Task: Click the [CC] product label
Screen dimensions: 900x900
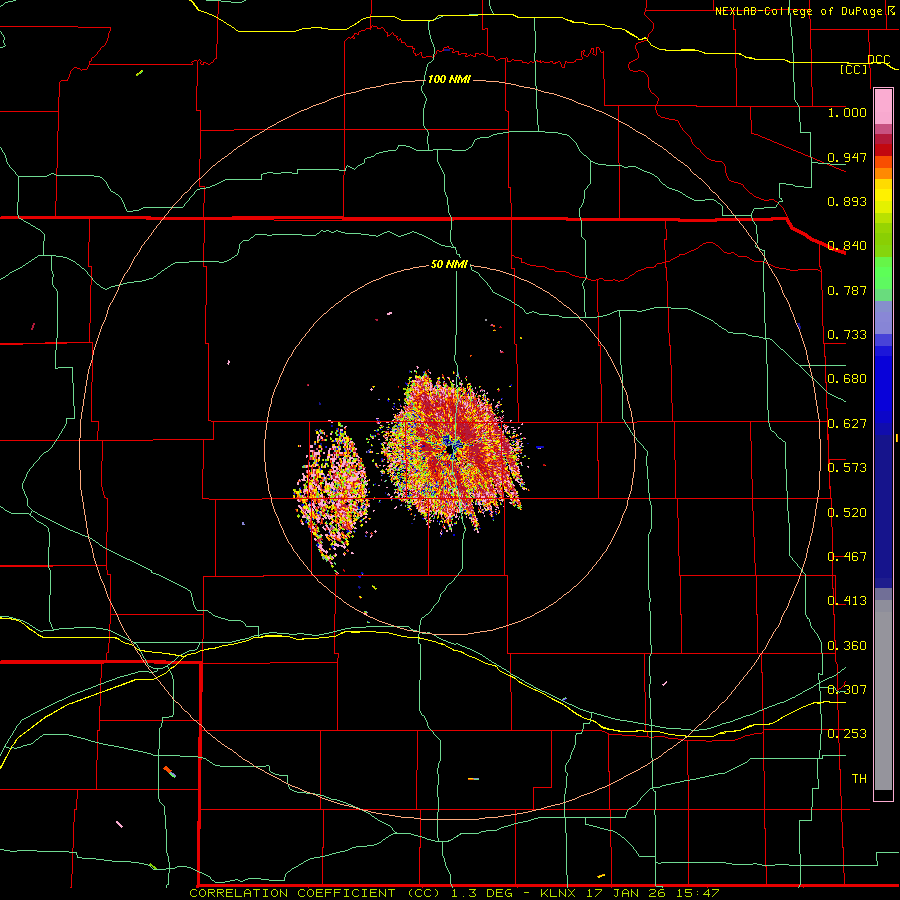Action: coord(854,69)
